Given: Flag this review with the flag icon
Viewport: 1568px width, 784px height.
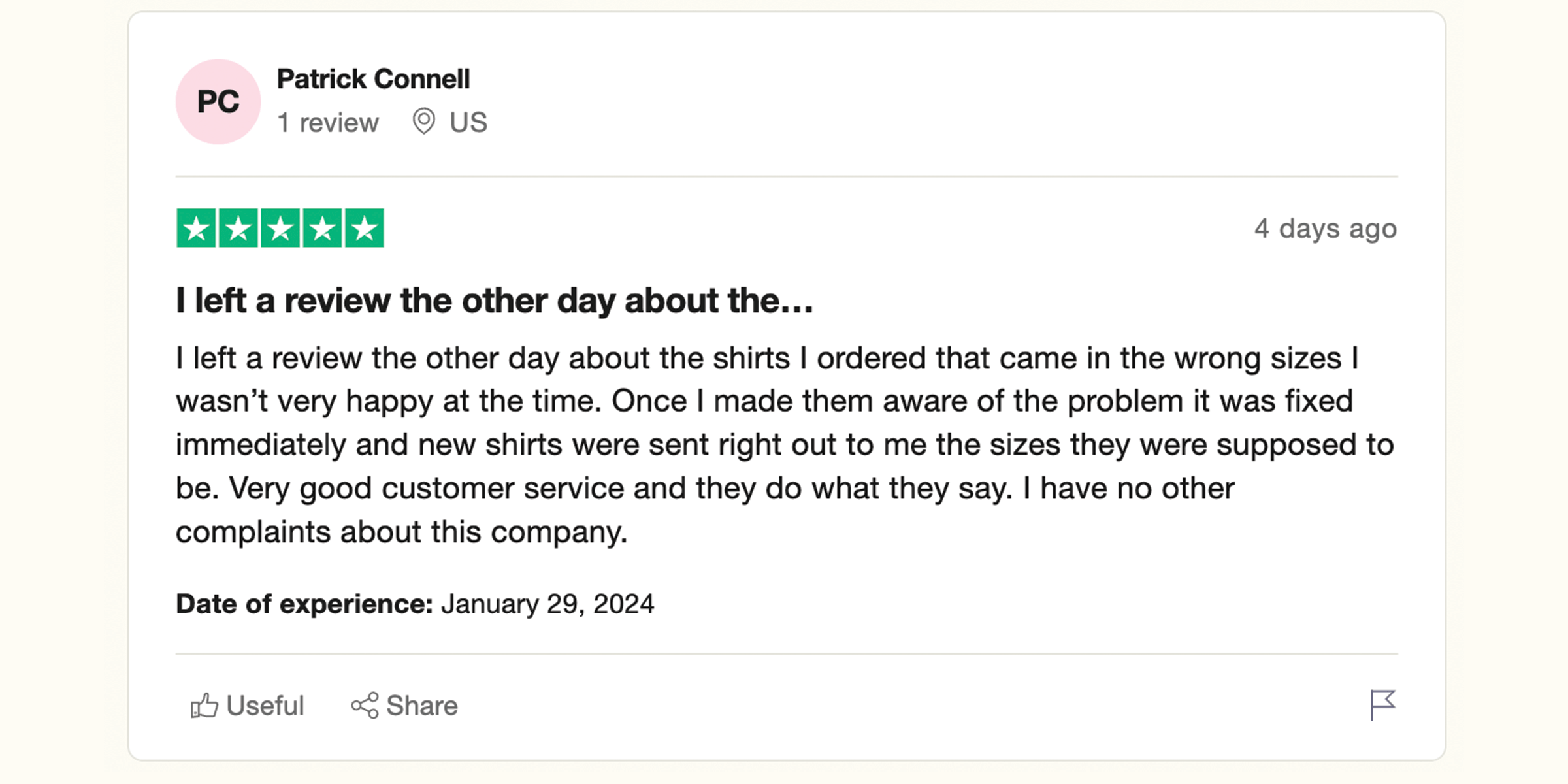Looking at the screenshot, I should [x=1382, y=706].
